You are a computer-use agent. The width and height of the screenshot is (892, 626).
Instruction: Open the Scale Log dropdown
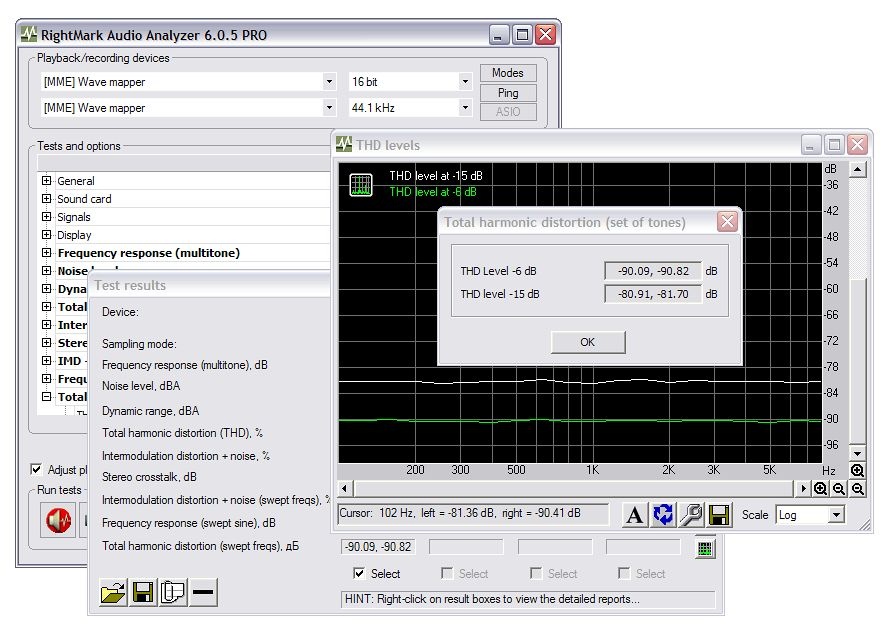[836, 515]
